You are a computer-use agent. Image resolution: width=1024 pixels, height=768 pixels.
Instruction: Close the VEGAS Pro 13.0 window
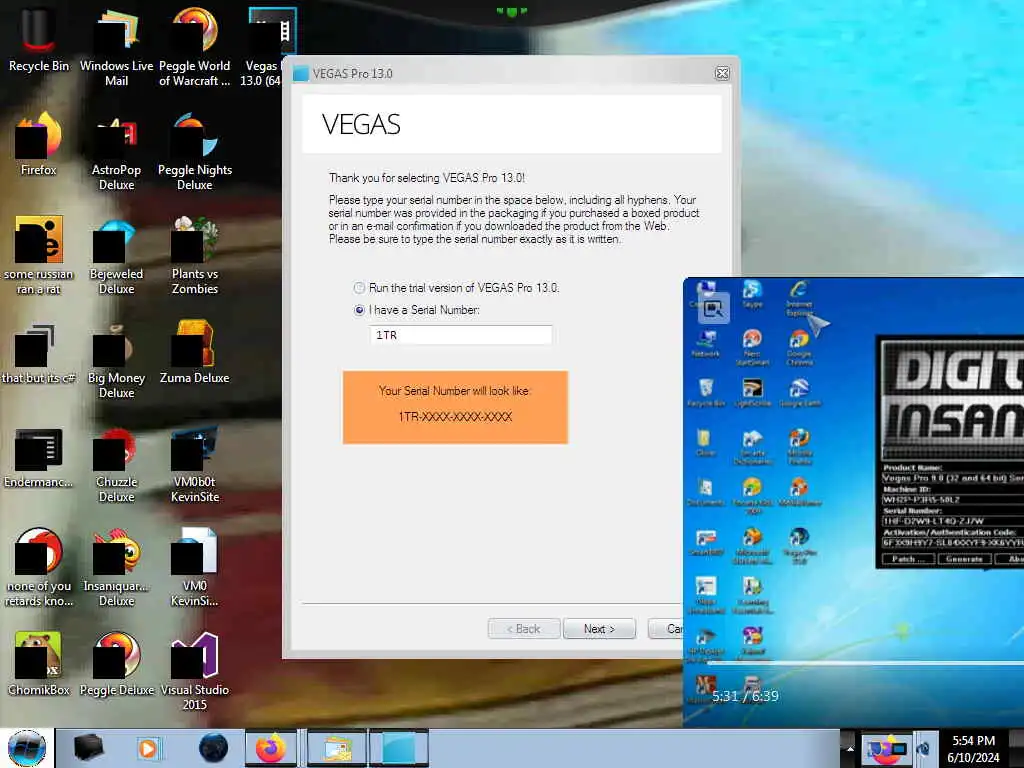coord(722,73)
